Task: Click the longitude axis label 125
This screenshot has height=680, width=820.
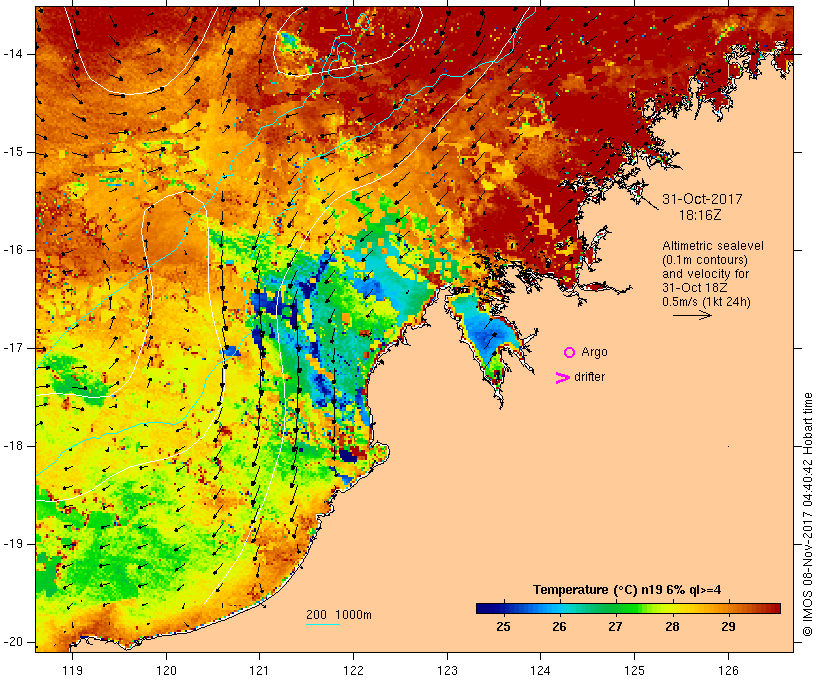Action: point(635,670)
